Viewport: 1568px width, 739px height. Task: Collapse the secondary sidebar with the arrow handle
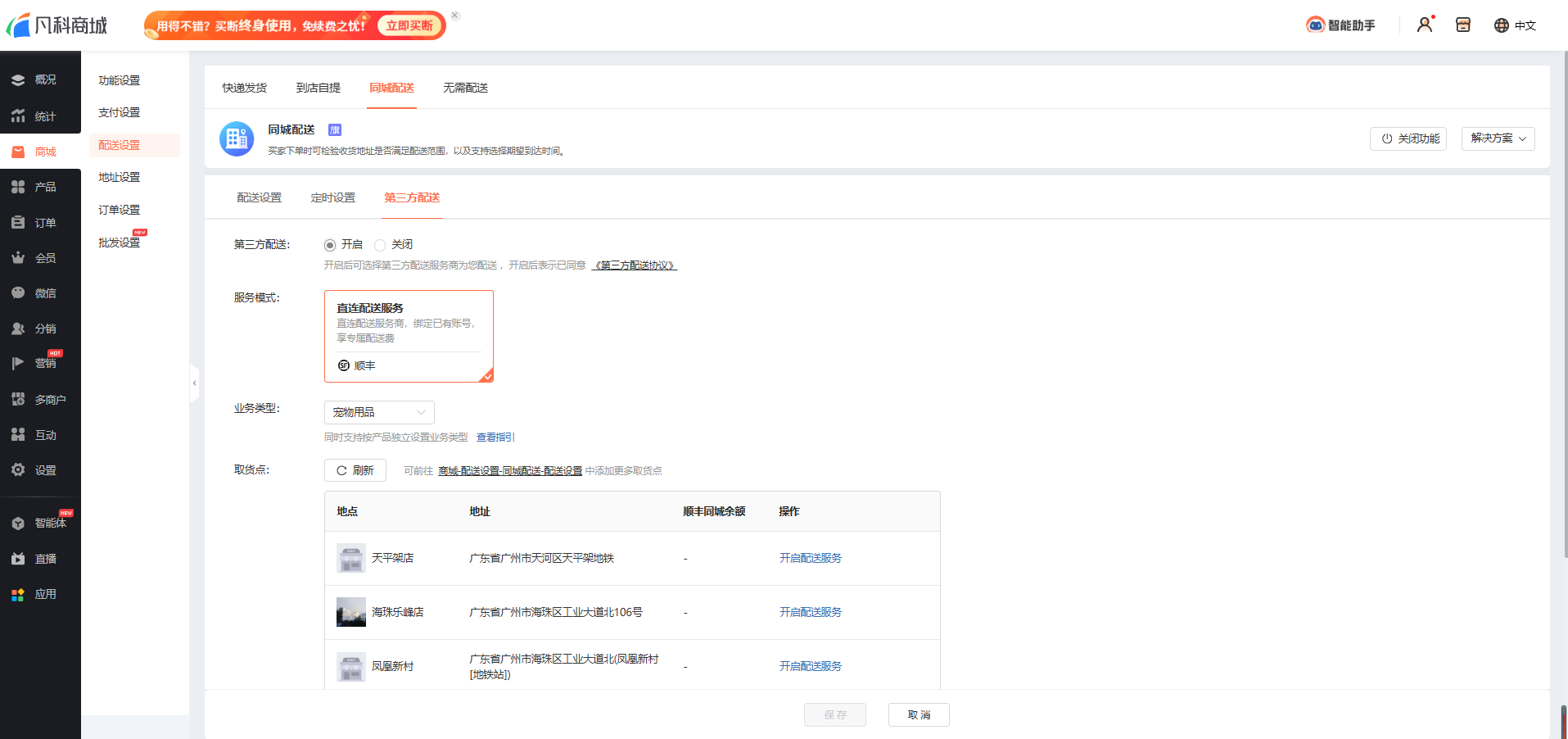tap(194, 383)
